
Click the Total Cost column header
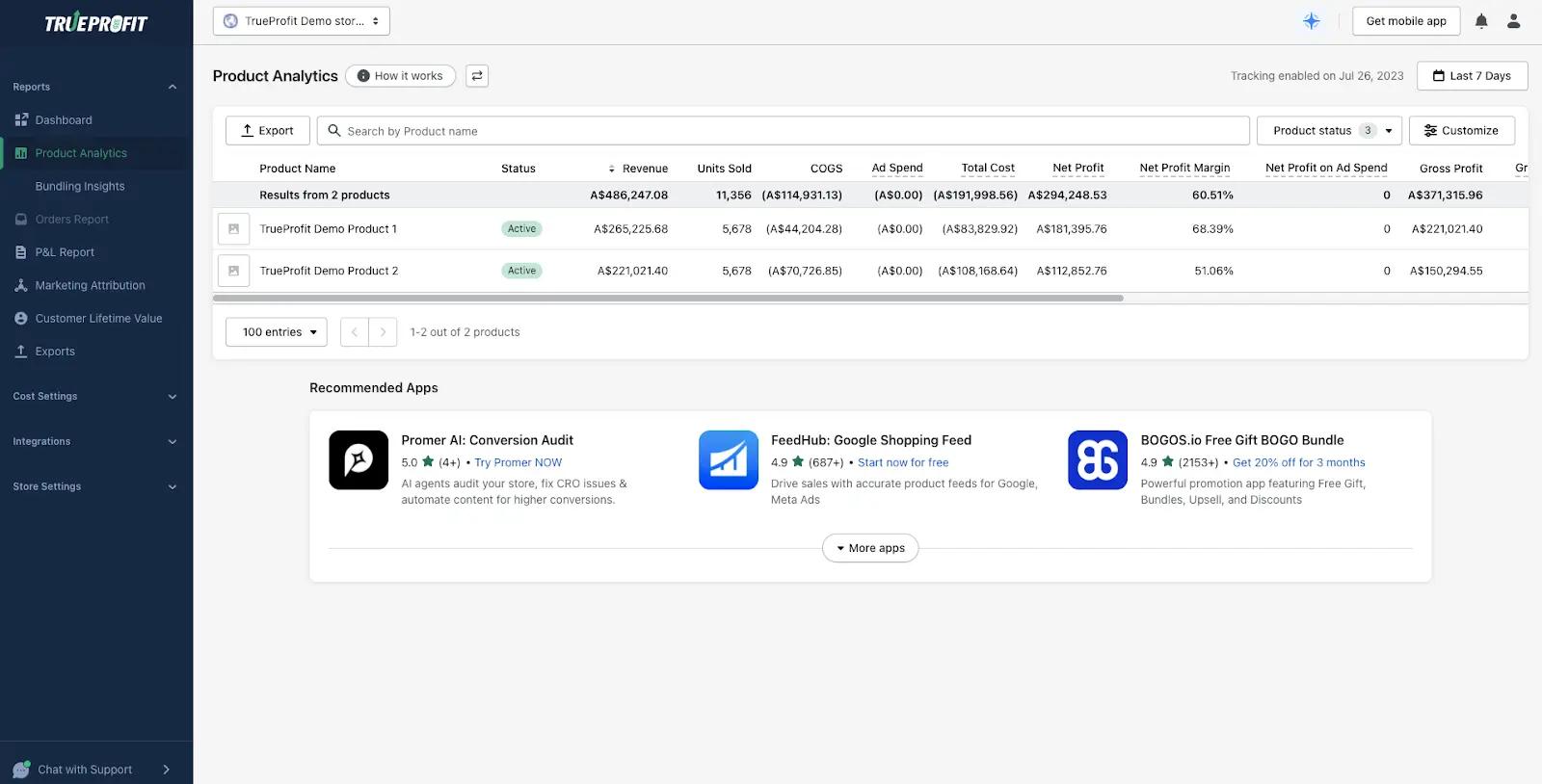click(x=988, y=169)
